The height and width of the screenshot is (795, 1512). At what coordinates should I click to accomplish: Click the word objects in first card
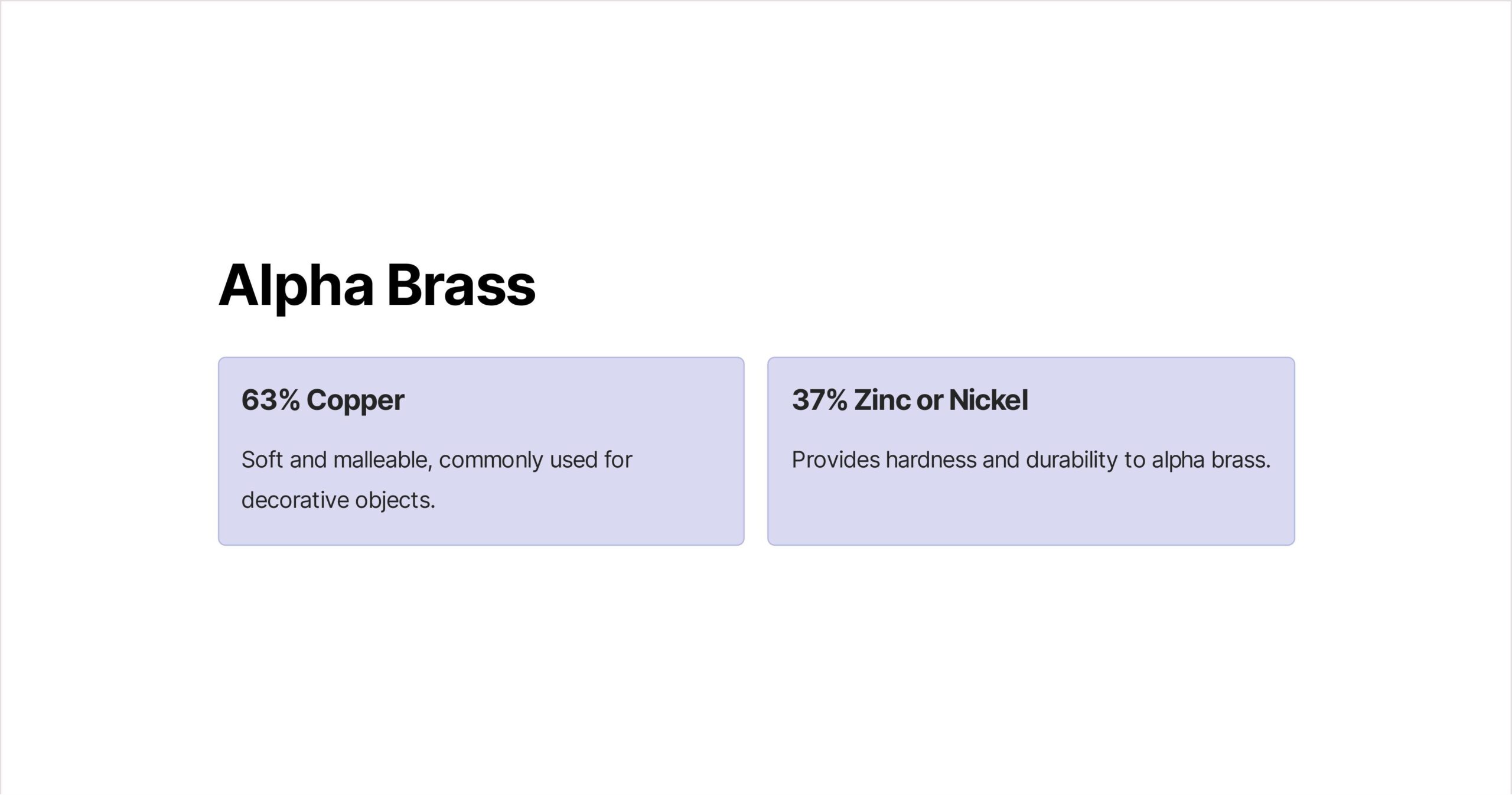[395, 501]
